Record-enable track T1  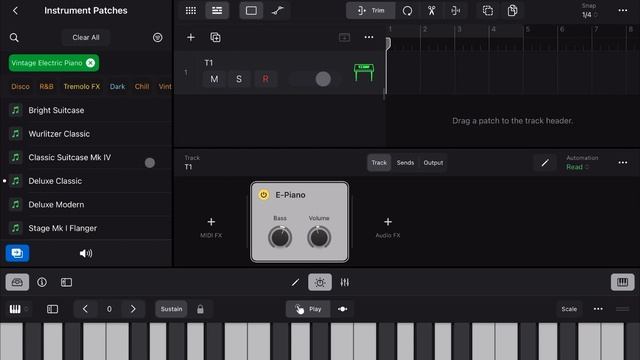265,79
